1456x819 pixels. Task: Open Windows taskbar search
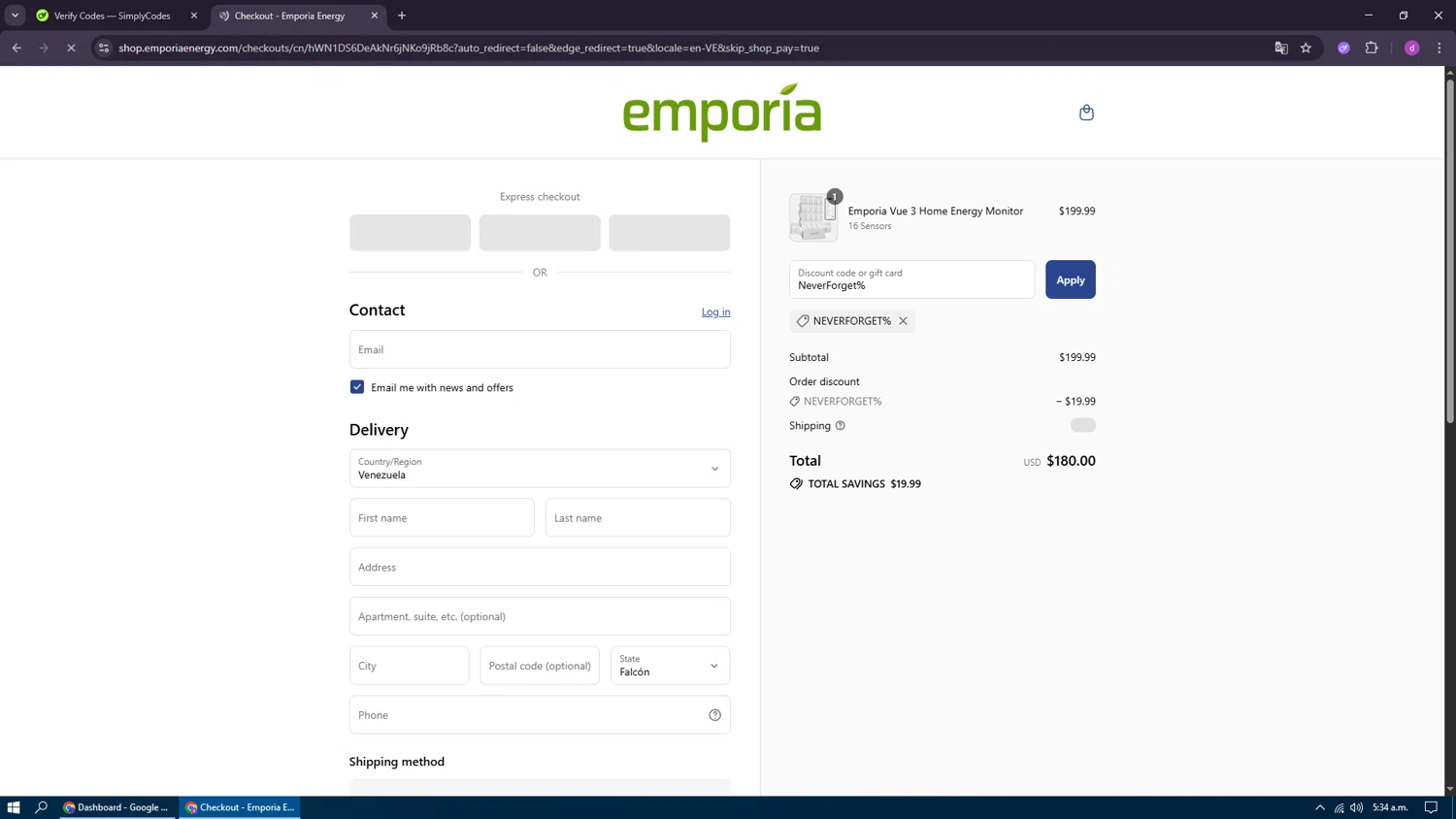click(41, 807)
